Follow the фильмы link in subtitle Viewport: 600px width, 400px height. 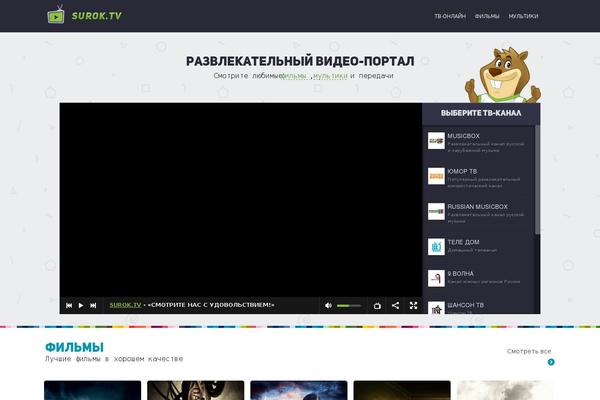294,76
